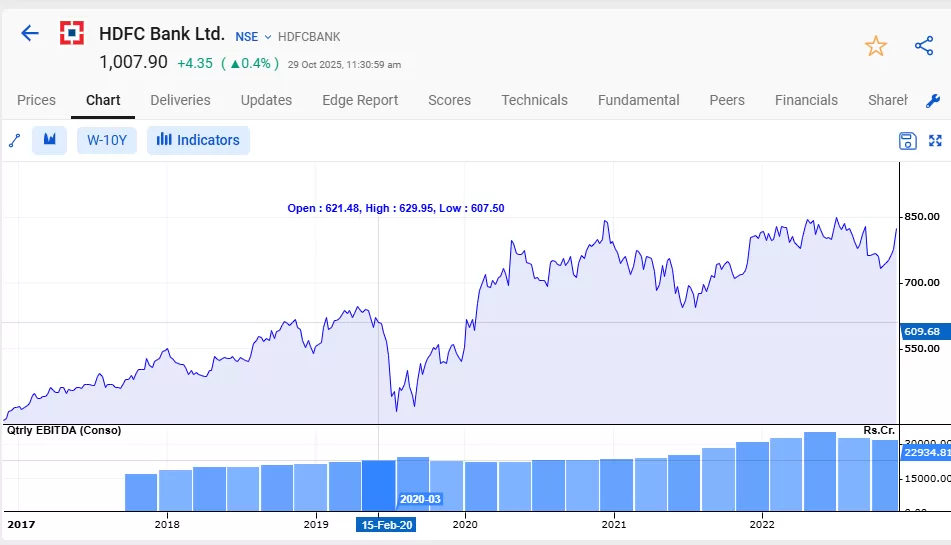The height and width of the screenshot is (545, 951).
Task: Open the Fundamental tab
Action: coord(639,100)
